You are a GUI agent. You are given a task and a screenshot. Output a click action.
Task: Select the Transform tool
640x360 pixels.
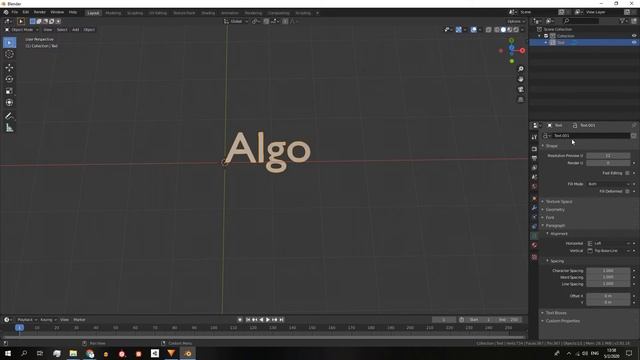(x=9, y=102)
